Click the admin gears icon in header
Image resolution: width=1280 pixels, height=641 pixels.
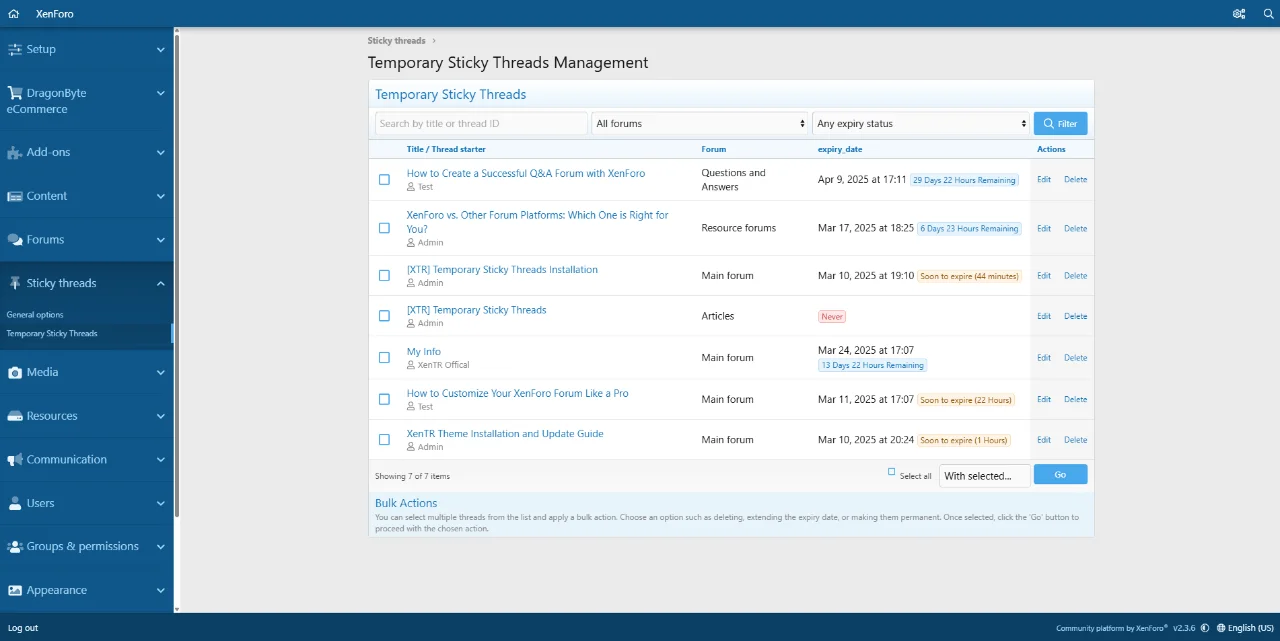pyautogui.click(x=1239, y=14)
